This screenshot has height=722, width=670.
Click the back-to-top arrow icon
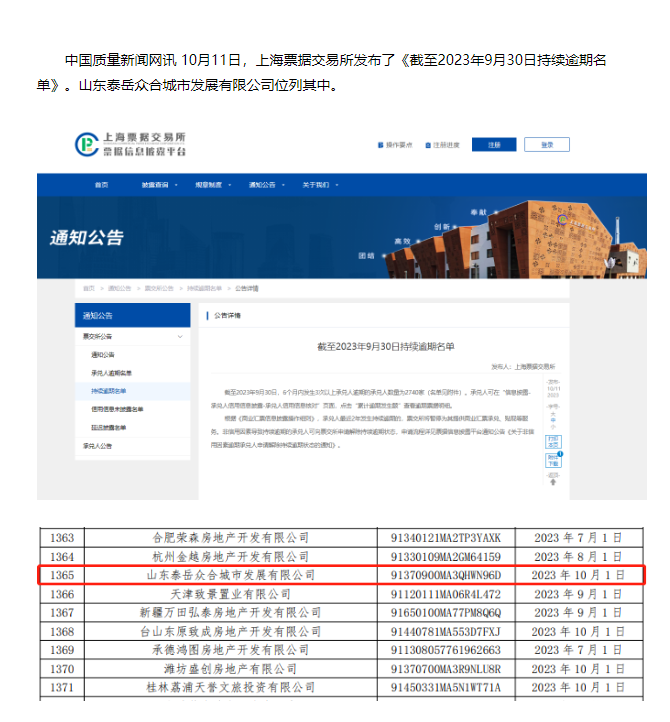[x=553, y=482]
